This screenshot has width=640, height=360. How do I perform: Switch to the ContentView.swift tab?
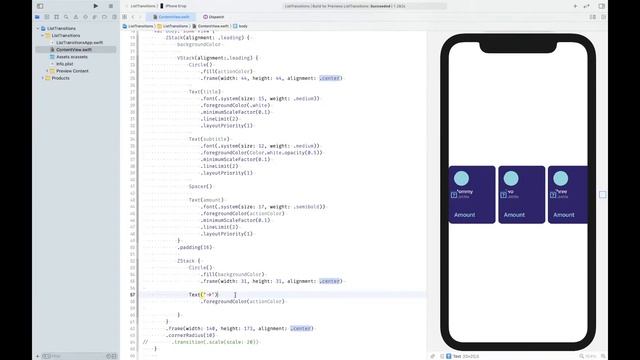(x=171, y=17)
